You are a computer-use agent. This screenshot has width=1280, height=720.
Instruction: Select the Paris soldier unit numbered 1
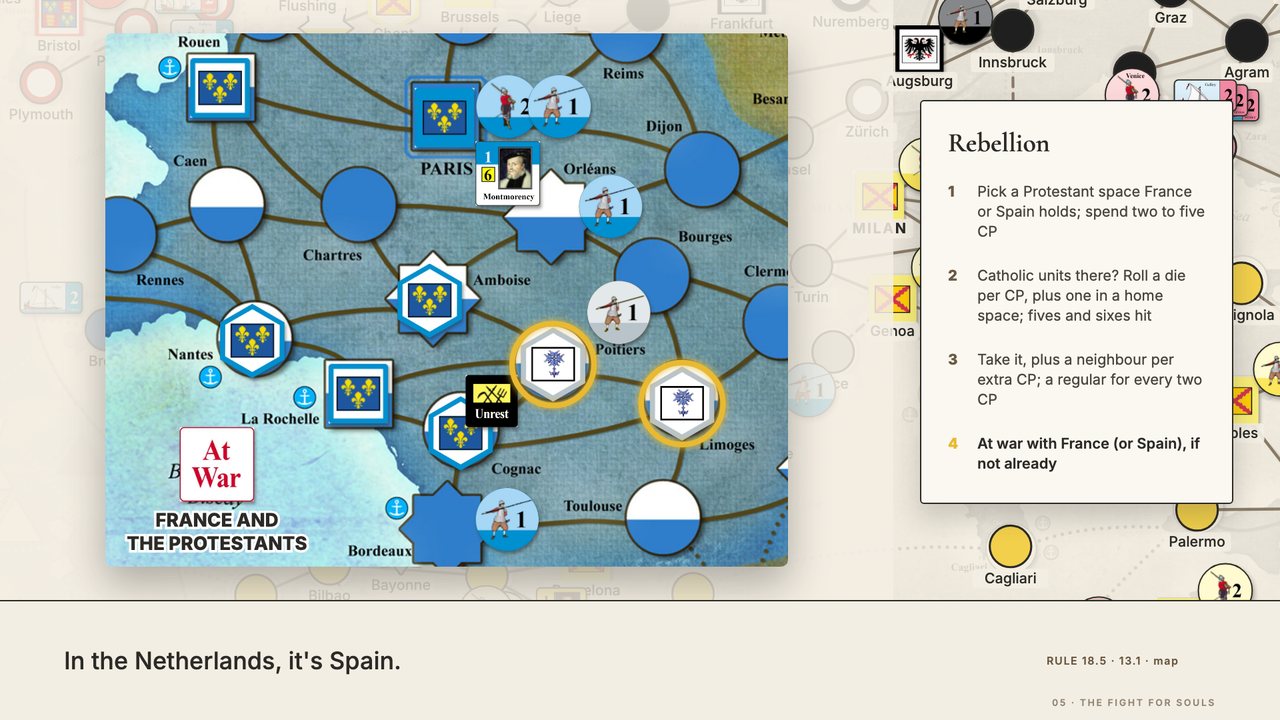click(x=559, y=106)
